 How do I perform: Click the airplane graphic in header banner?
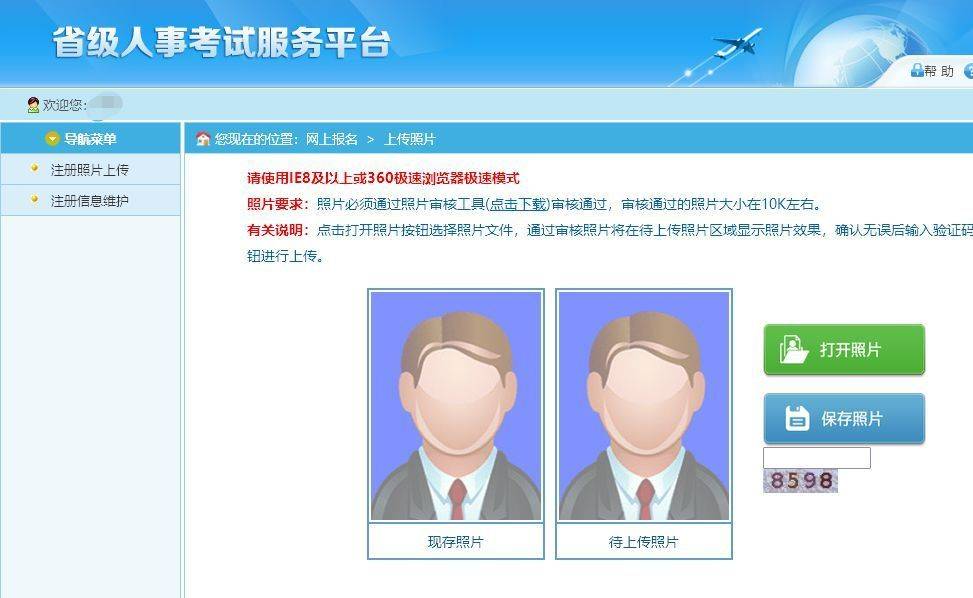coord(738,43)
